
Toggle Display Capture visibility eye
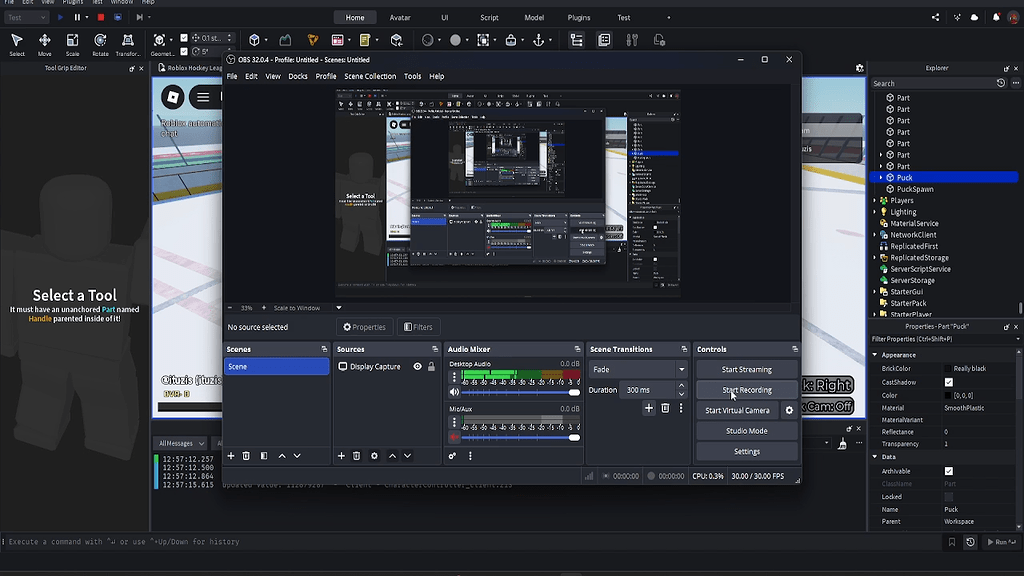coord(417,366)
